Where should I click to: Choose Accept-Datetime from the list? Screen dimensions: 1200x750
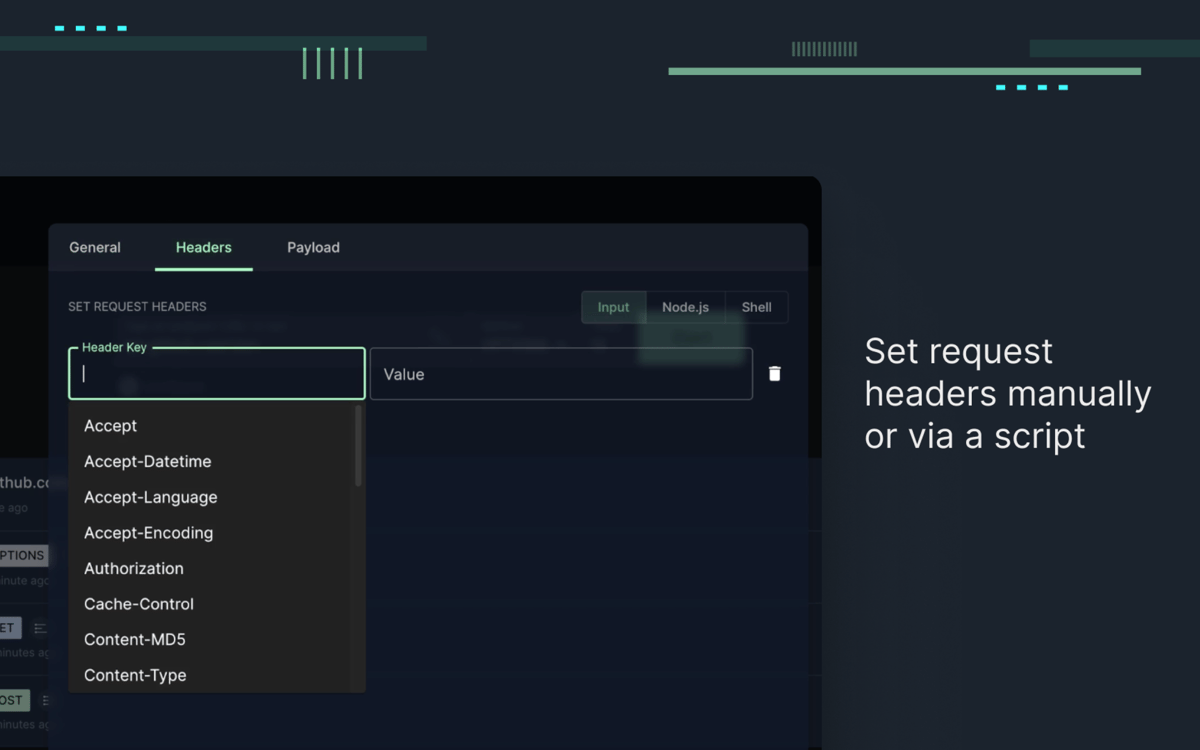pyautogui.click(x=148, y=462)
